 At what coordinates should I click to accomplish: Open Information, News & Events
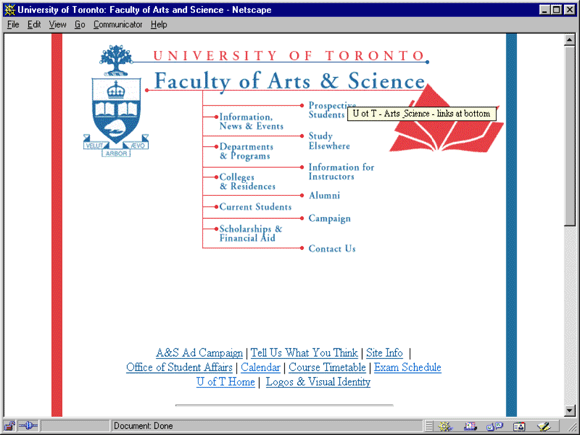(251, 121)
